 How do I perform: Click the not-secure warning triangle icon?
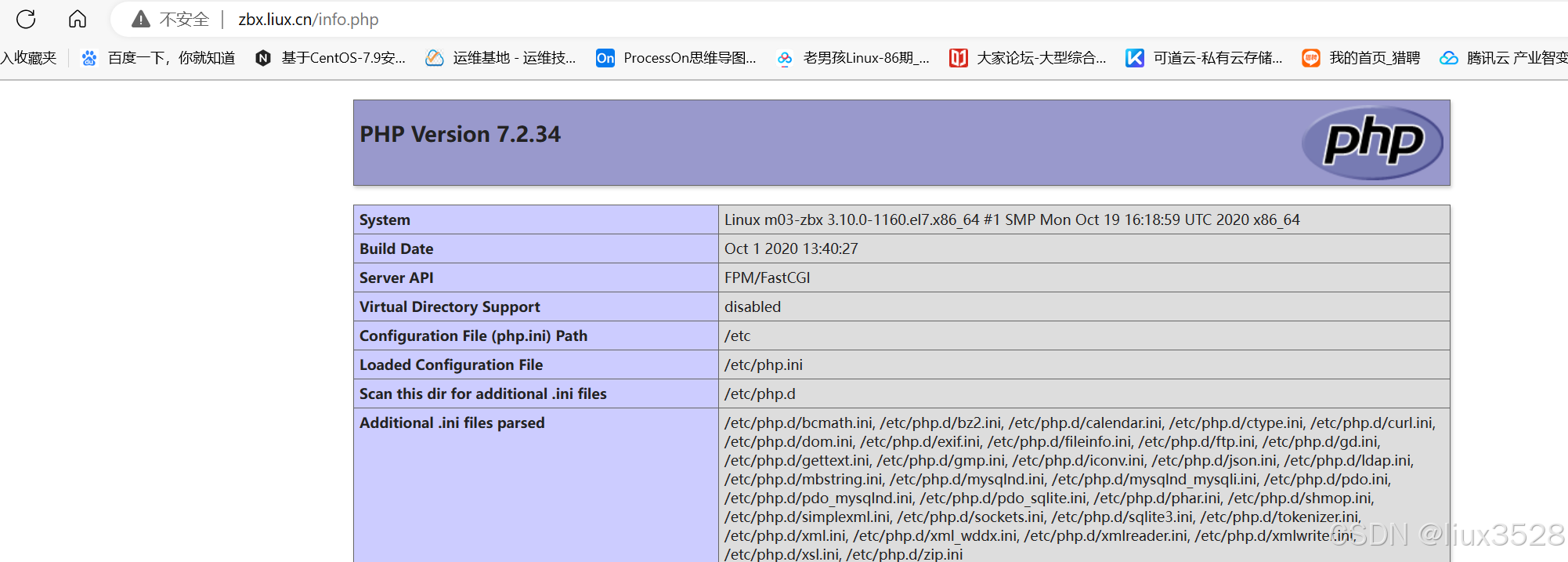point(141,20)
